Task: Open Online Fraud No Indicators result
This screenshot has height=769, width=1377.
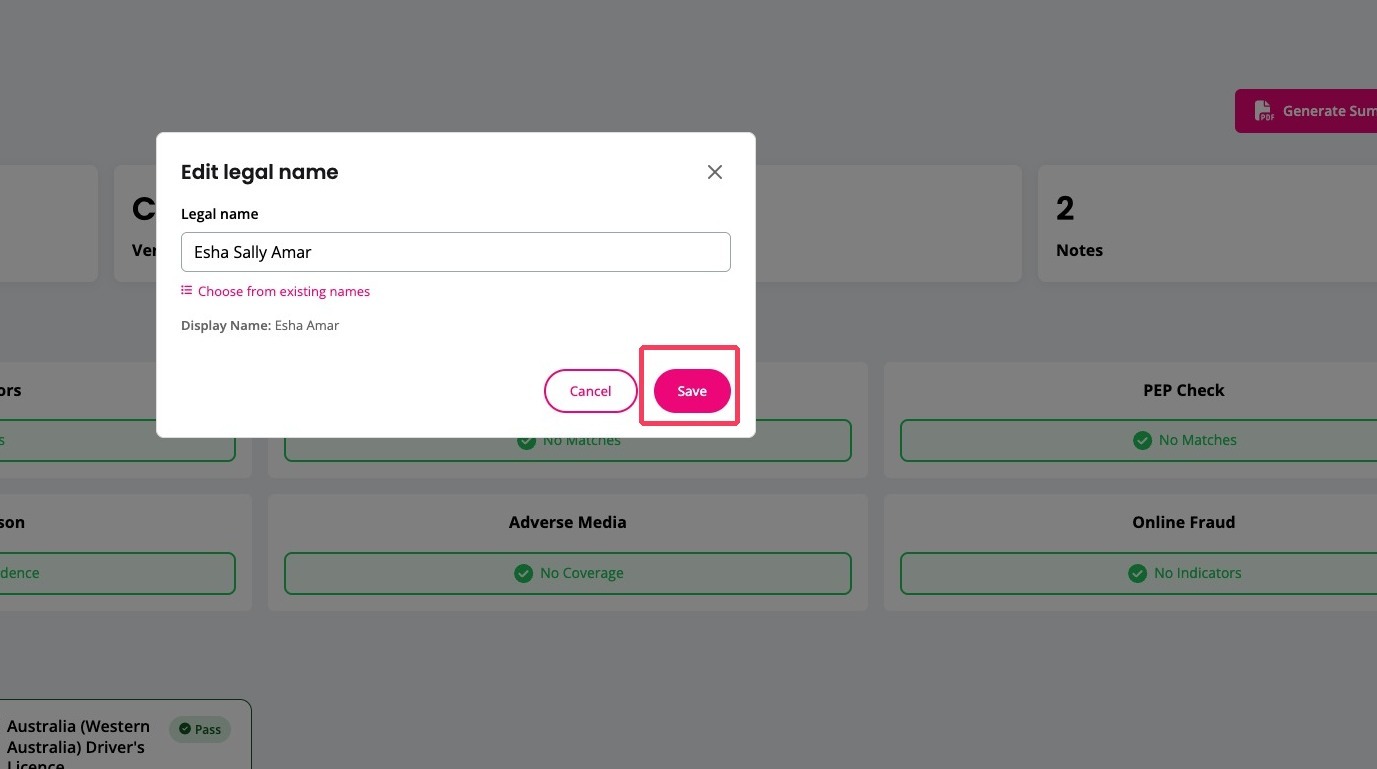Action: coord(1184,573)
